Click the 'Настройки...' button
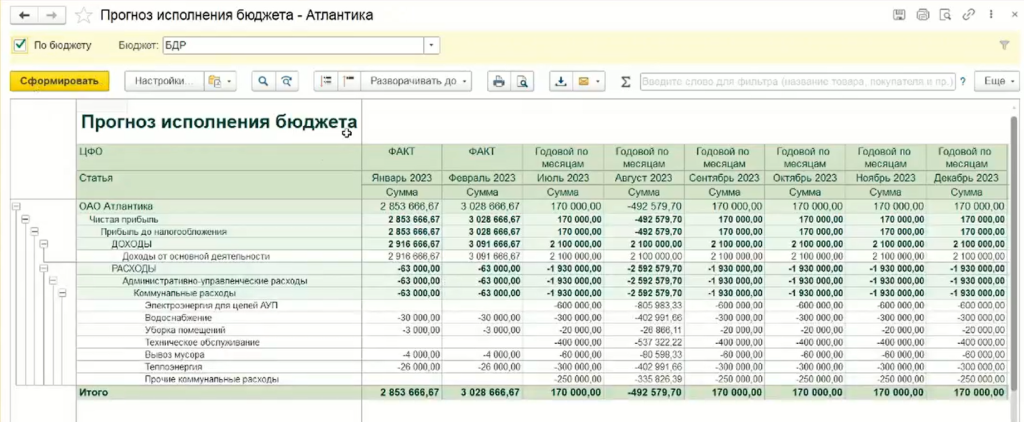Screen dimensions: 1024x422 pos(163,81)
